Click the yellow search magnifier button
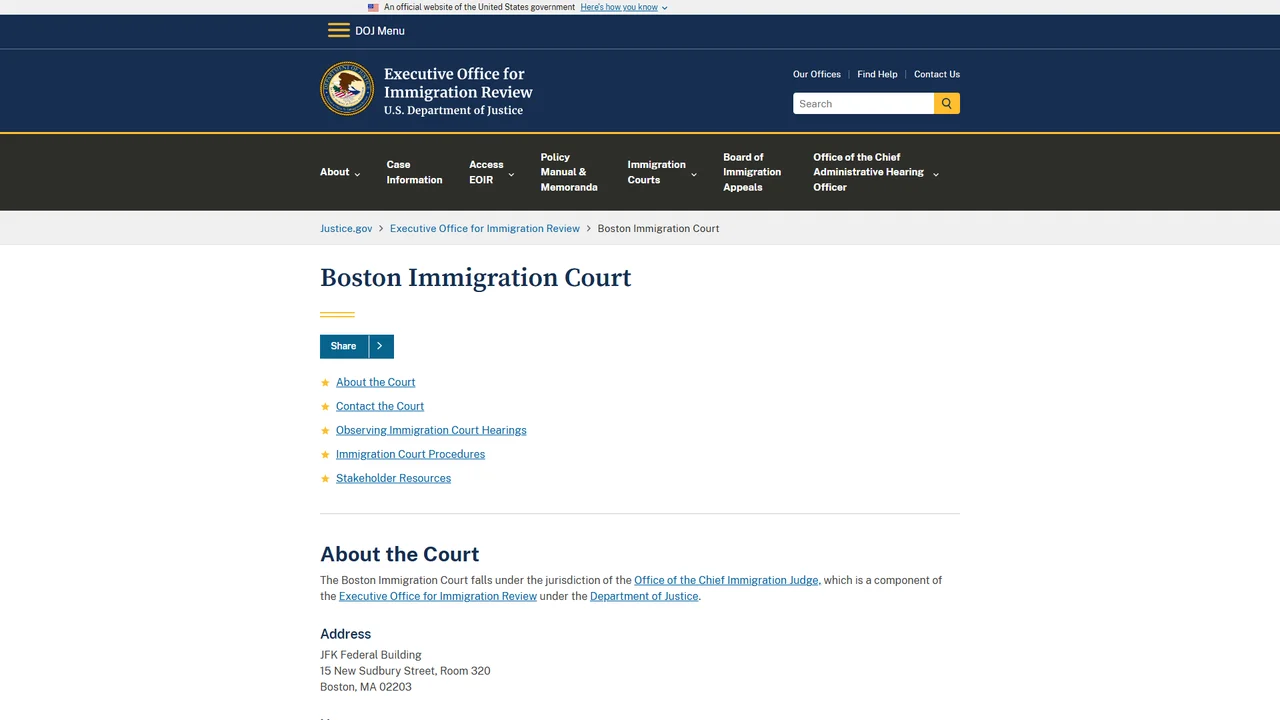Screen dimensions: 1280x720 [x=947, y=103]
